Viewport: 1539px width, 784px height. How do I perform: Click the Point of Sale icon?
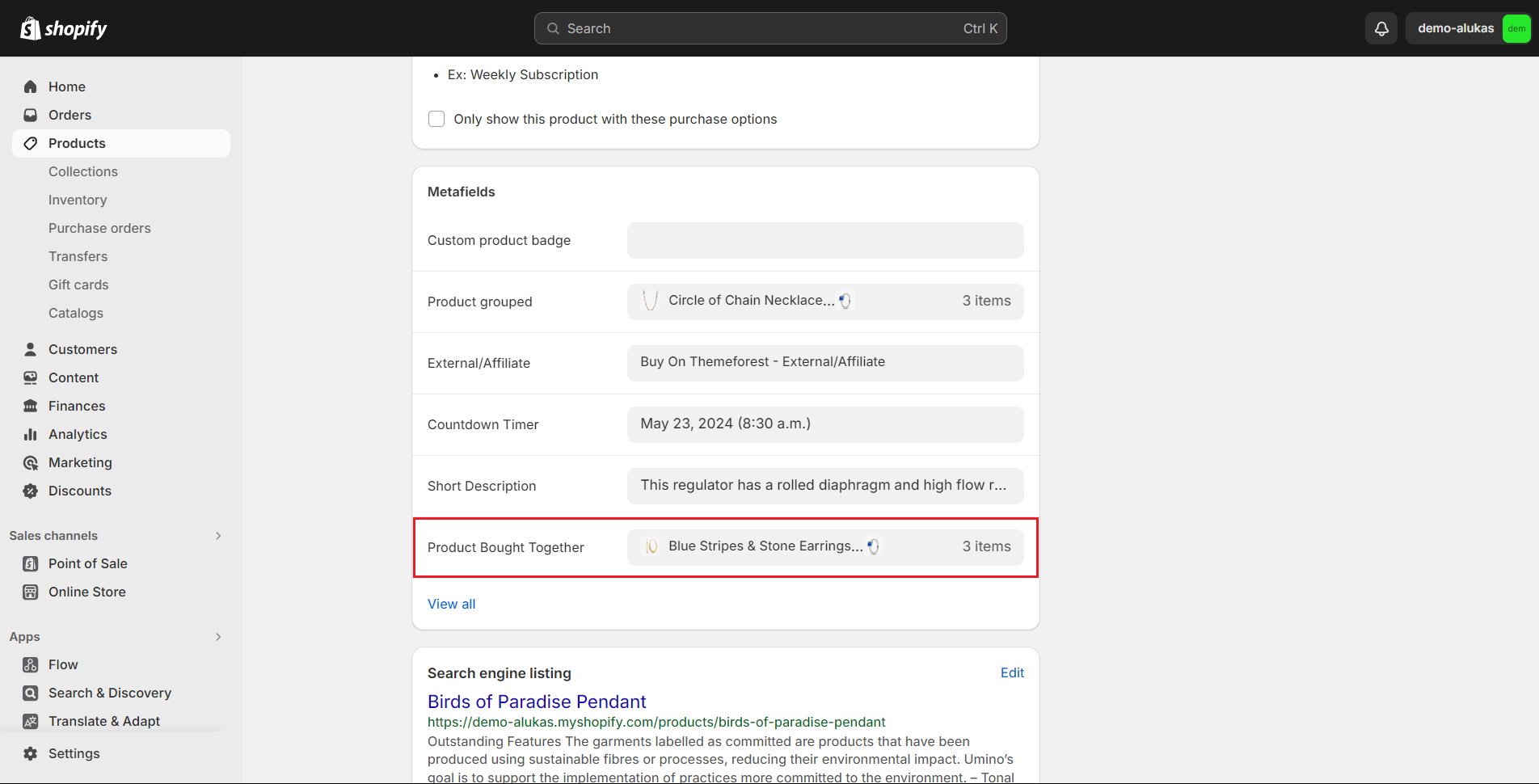[x=31, y=563]
